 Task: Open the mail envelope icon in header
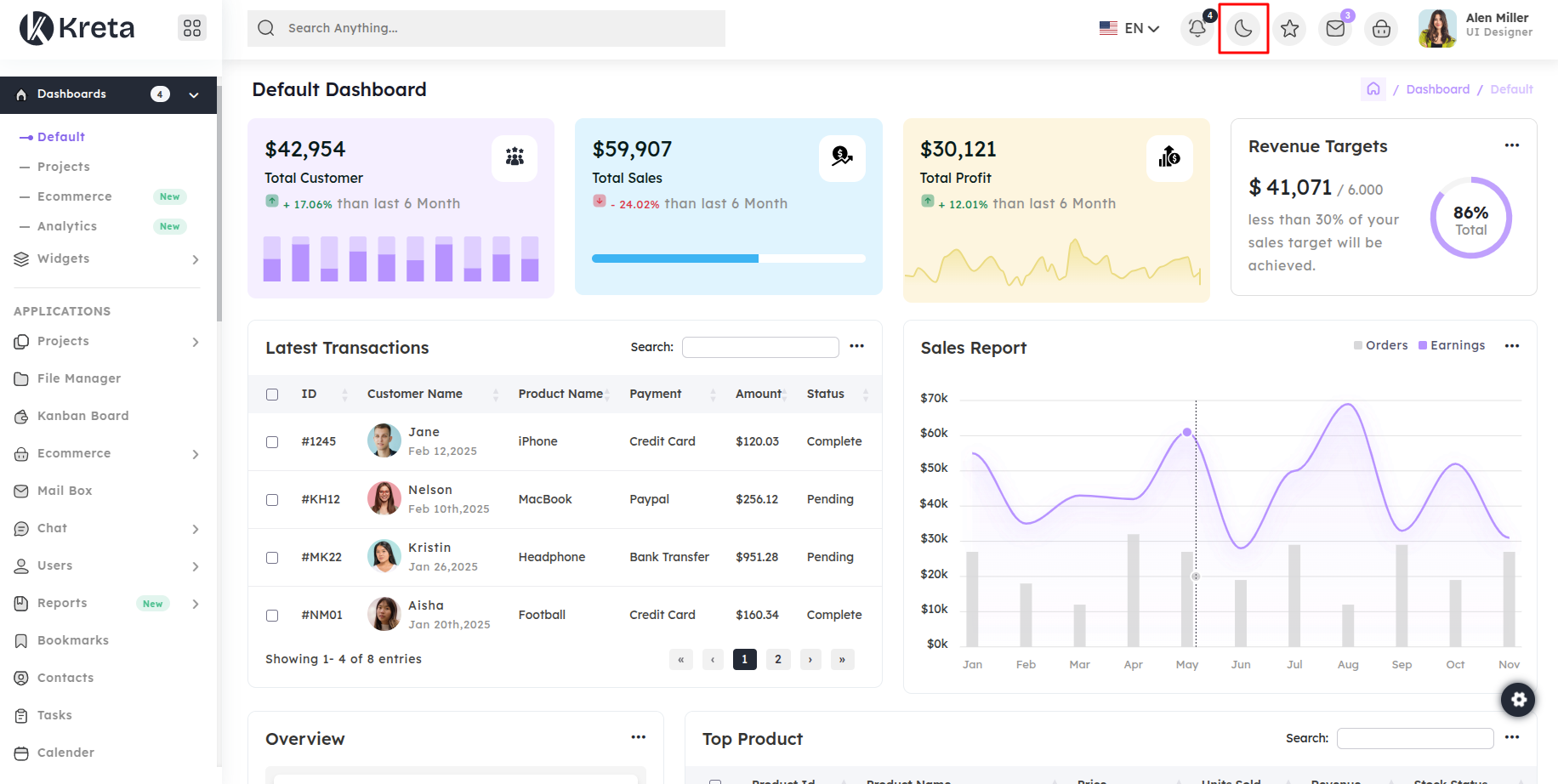[1335, 29]
